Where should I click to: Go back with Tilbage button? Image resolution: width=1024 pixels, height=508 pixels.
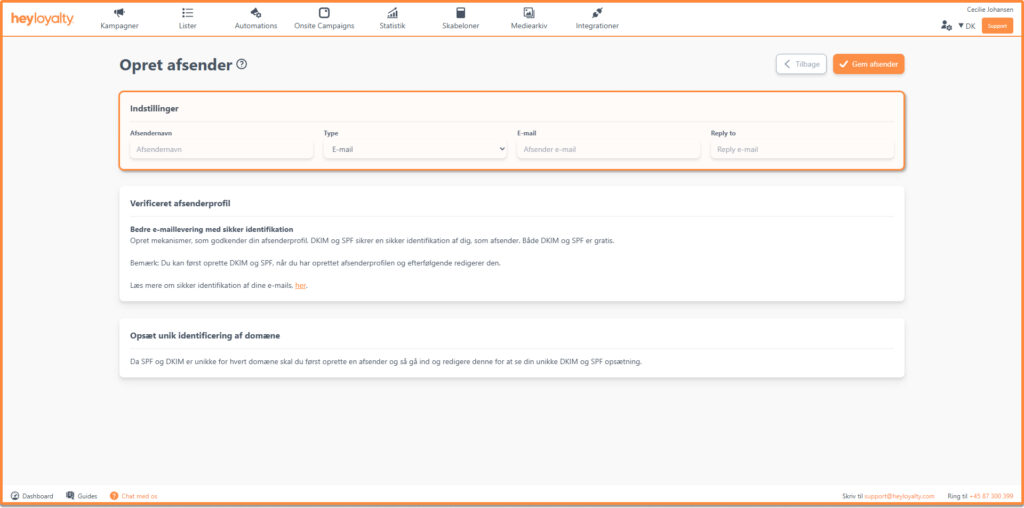pos(801,64)
